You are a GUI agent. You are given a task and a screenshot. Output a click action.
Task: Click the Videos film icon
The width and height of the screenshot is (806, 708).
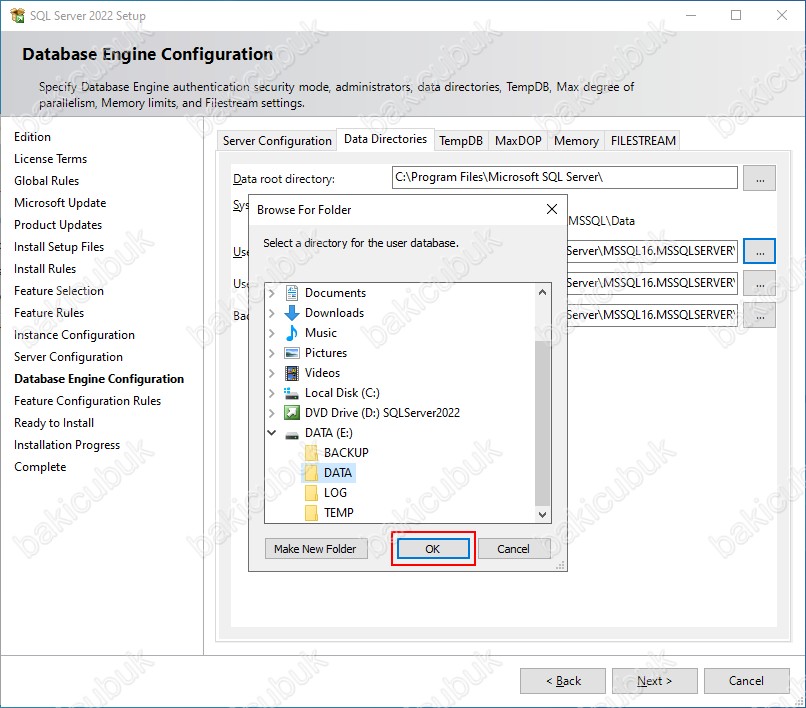point(291,373)
